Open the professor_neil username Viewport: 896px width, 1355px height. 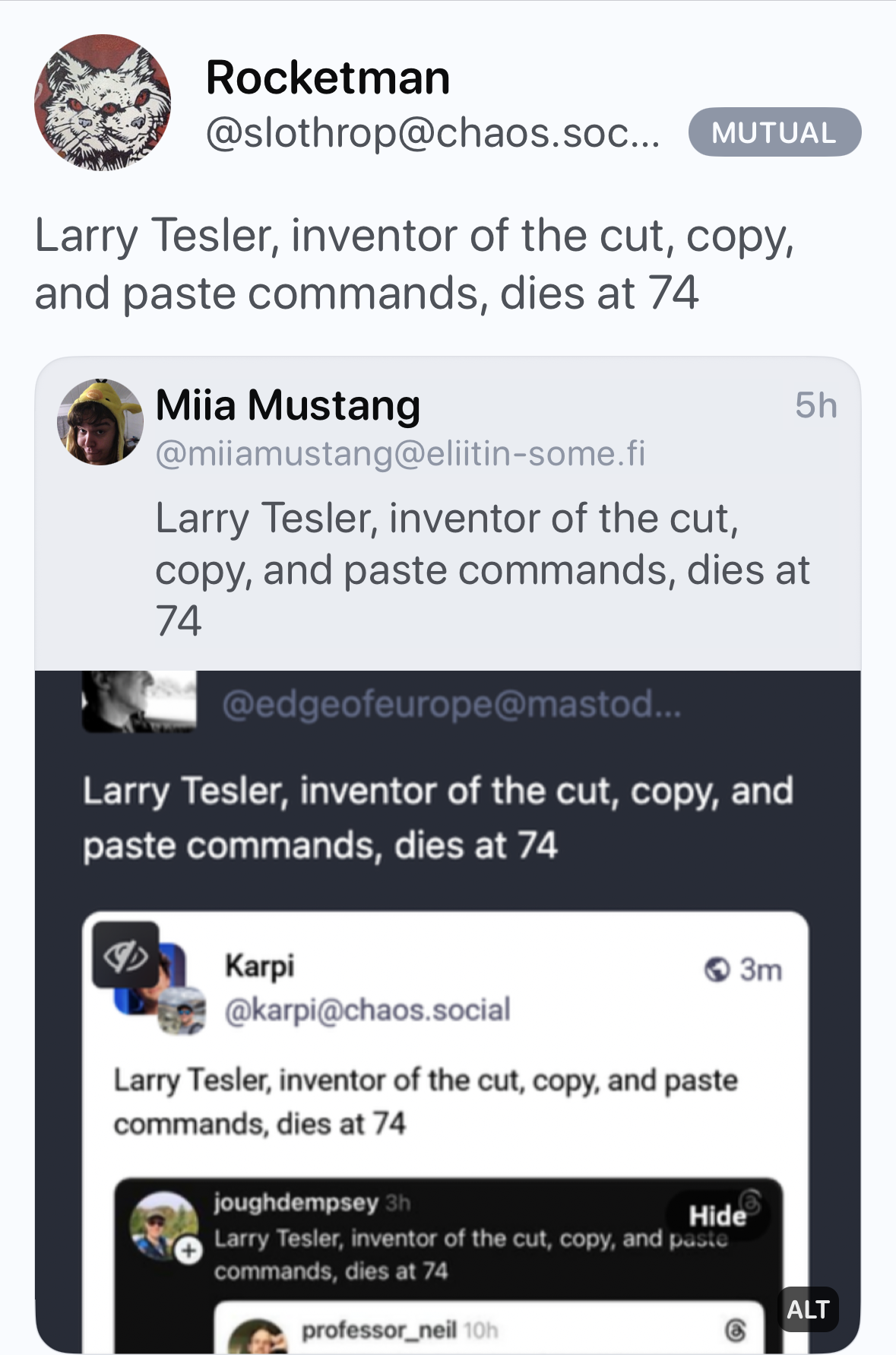pos(378,1330)
